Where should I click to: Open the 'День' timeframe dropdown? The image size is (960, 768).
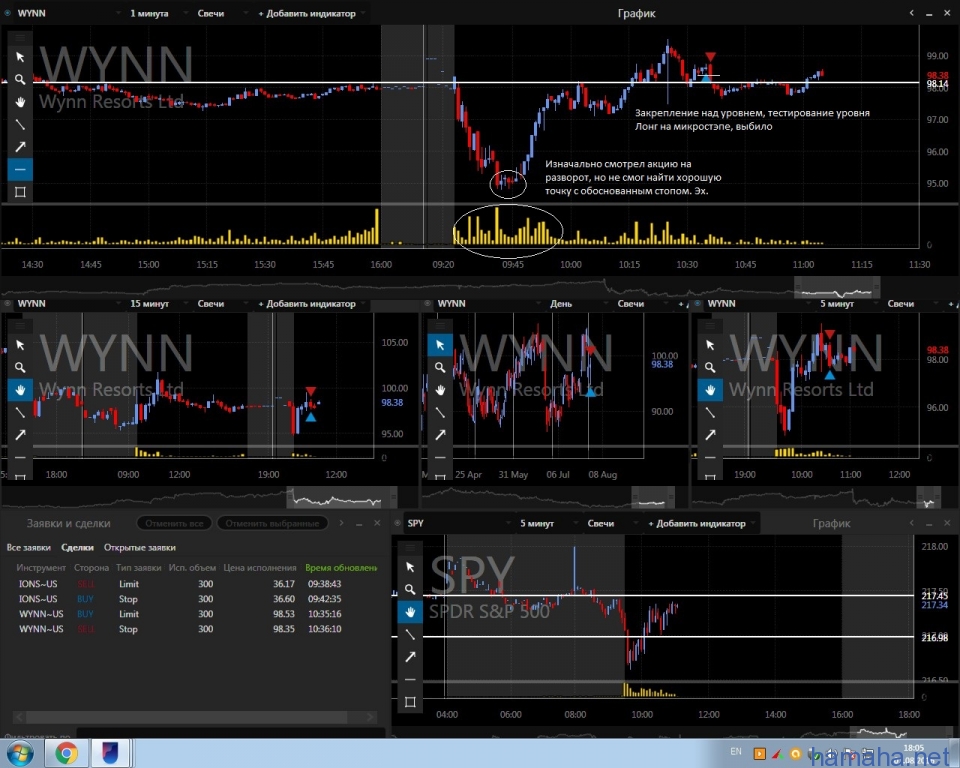pyautogui.click(x=578, y=303)
